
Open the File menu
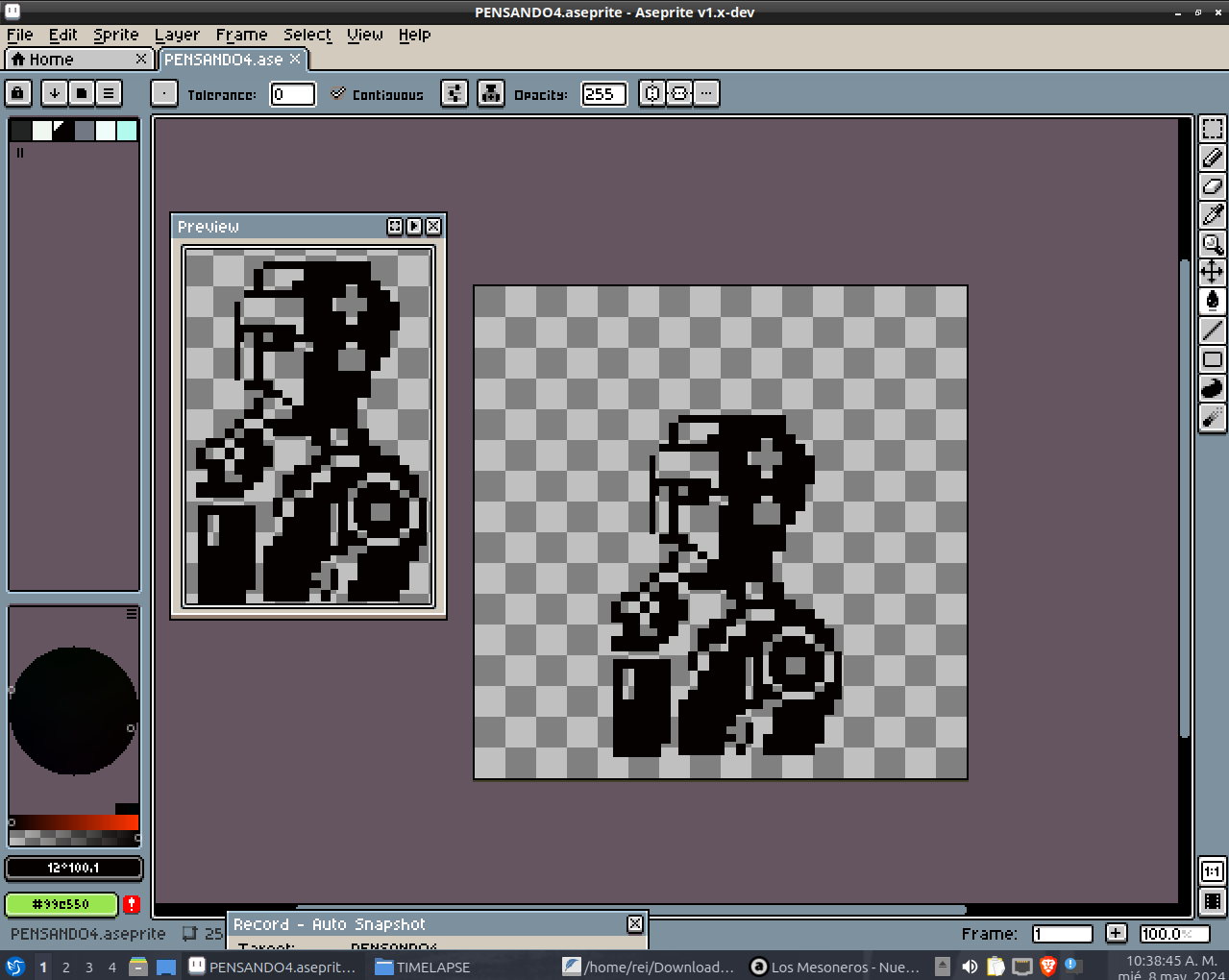tap(20, 35)
